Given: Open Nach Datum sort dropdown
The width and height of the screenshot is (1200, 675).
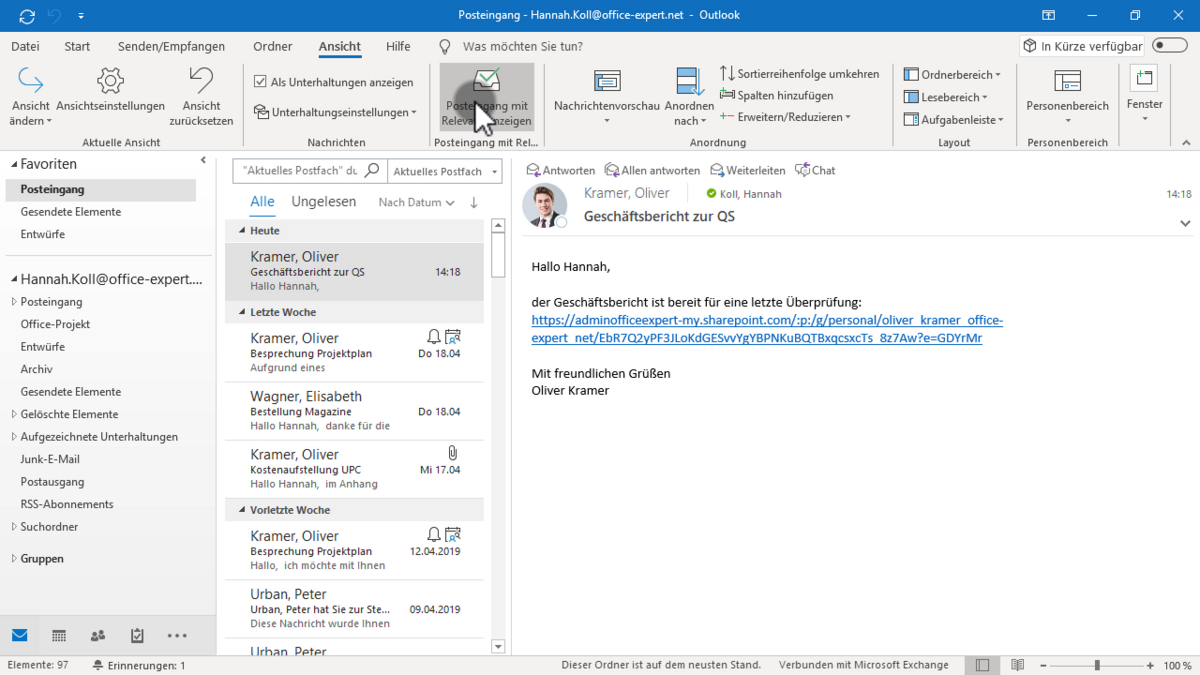Looking at the screenshot, I should [x=416, y=203].
